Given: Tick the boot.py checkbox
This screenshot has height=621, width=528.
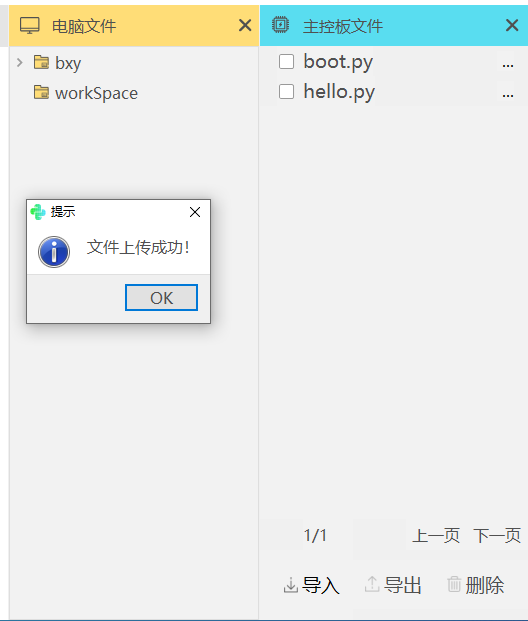Looking at the screenshot, I should 286,62.
